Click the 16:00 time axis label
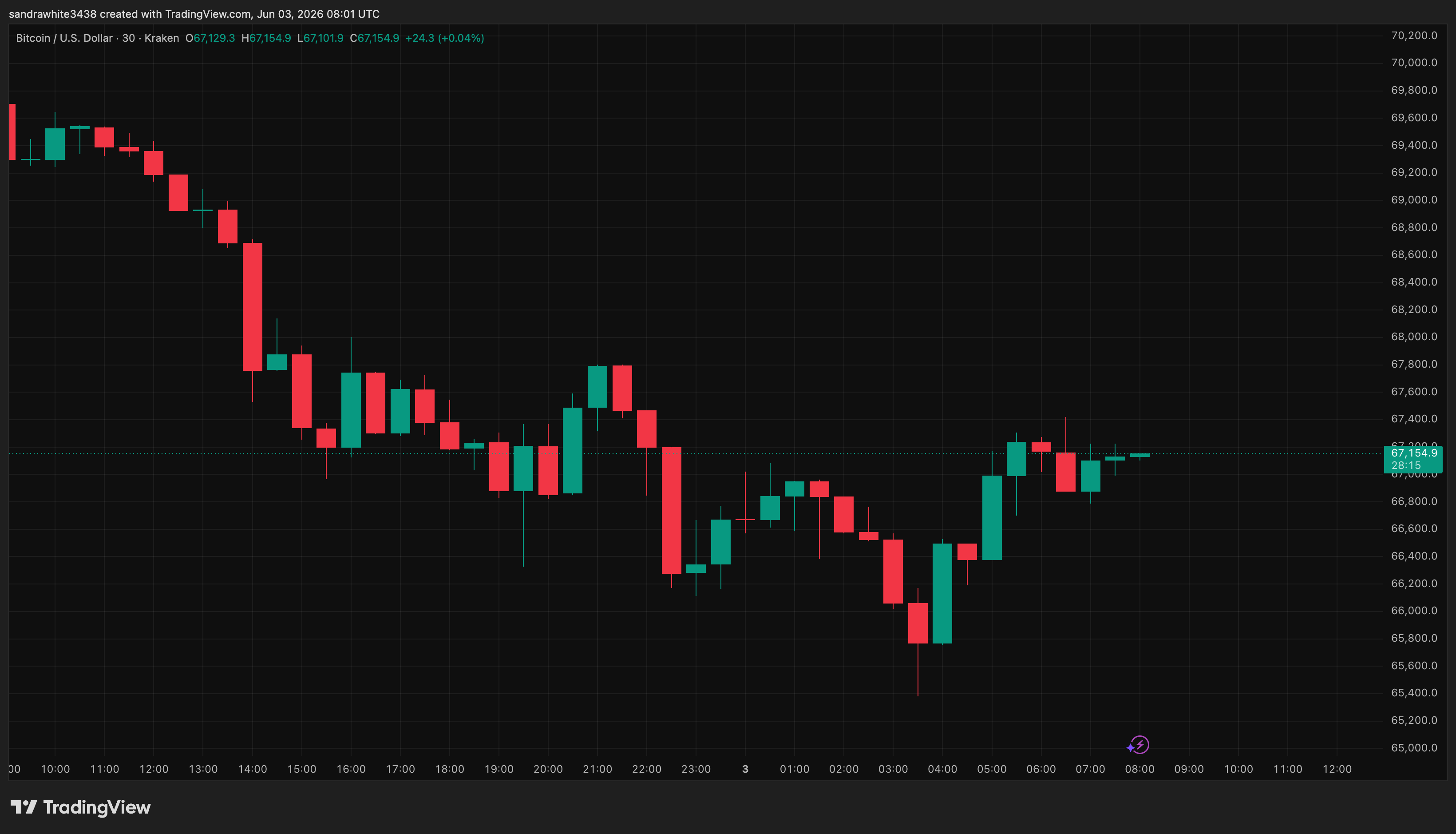 point(351,769)
